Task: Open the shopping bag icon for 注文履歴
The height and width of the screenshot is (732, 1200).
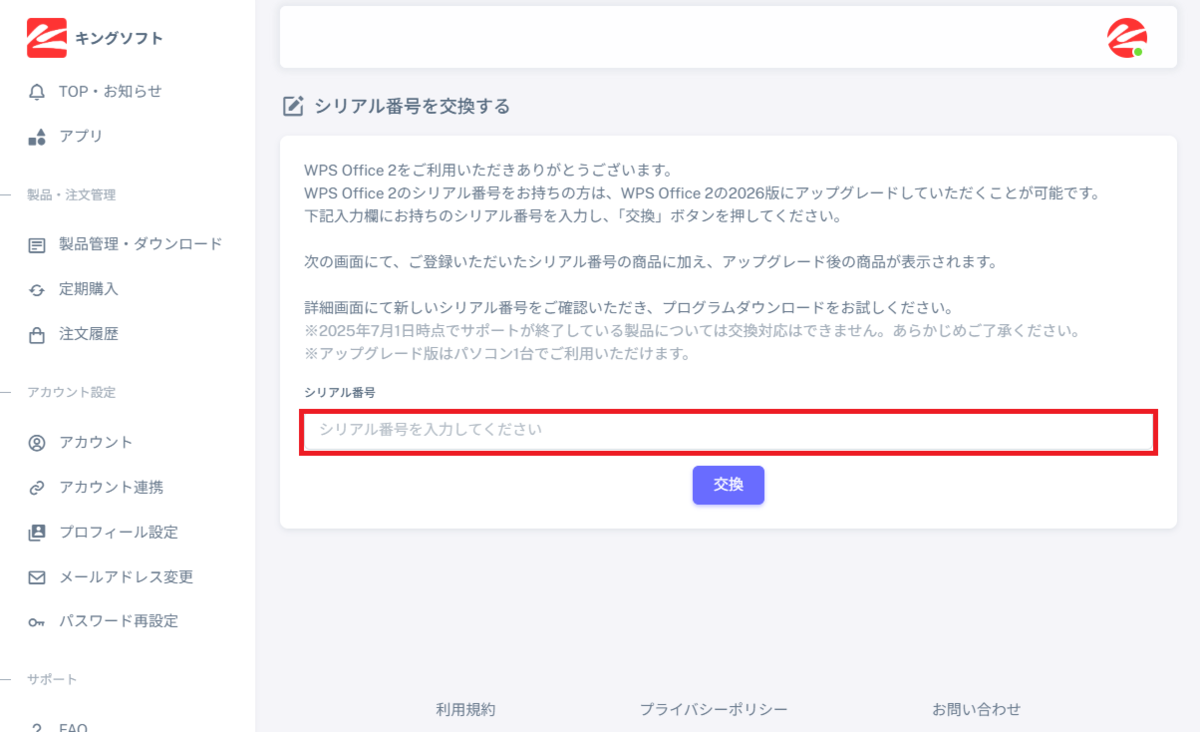Action: click(37, 335)
